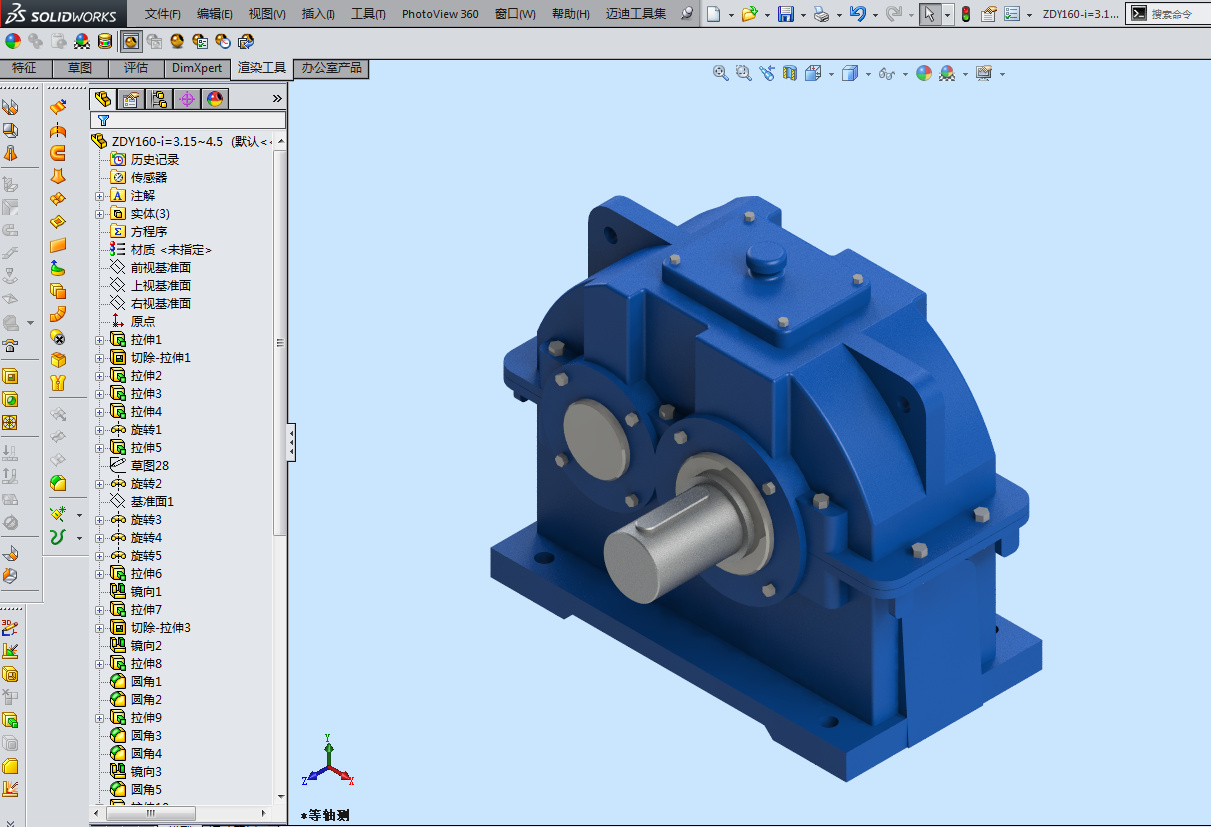Open the 插入(I) menu
Image resolution: width=1211 pixels, height=827 pixels.
click(x=318, y=14)
